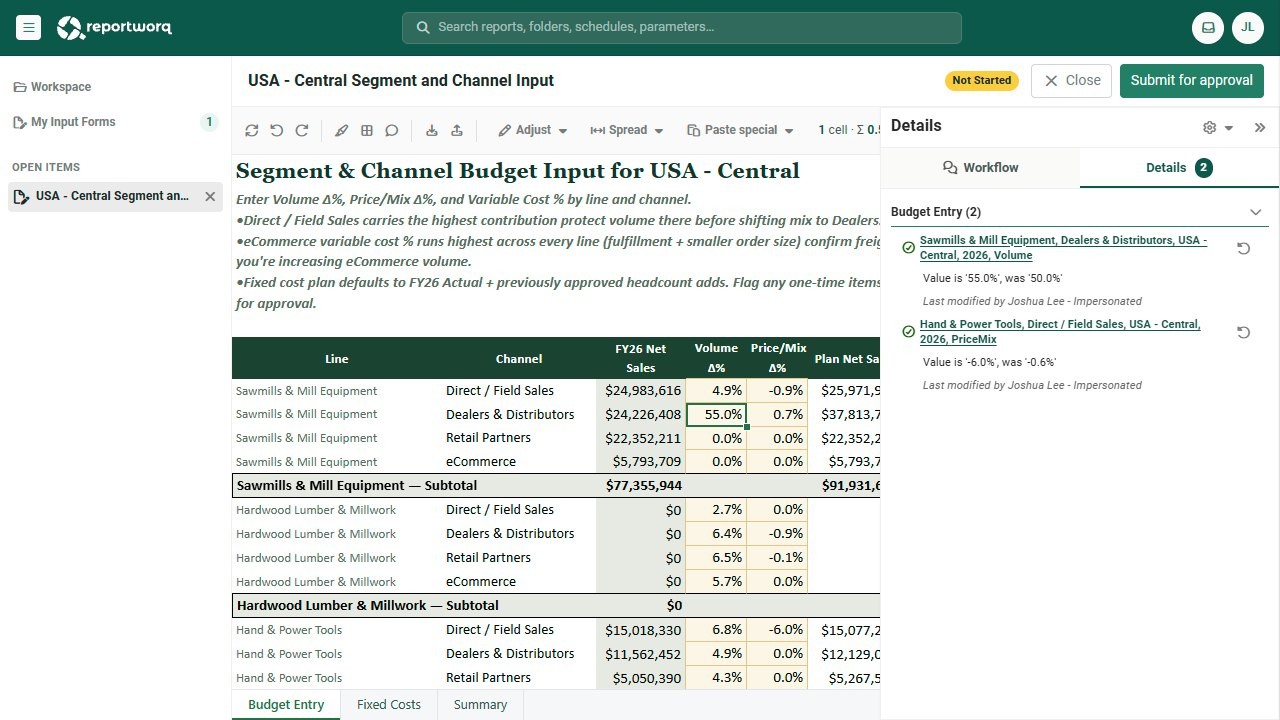Screen dimensions: 1280x720
Task: Select the $15,018,330 FY26 Net Sales cell
Action: pyautogui.click(x=641, y=630)
